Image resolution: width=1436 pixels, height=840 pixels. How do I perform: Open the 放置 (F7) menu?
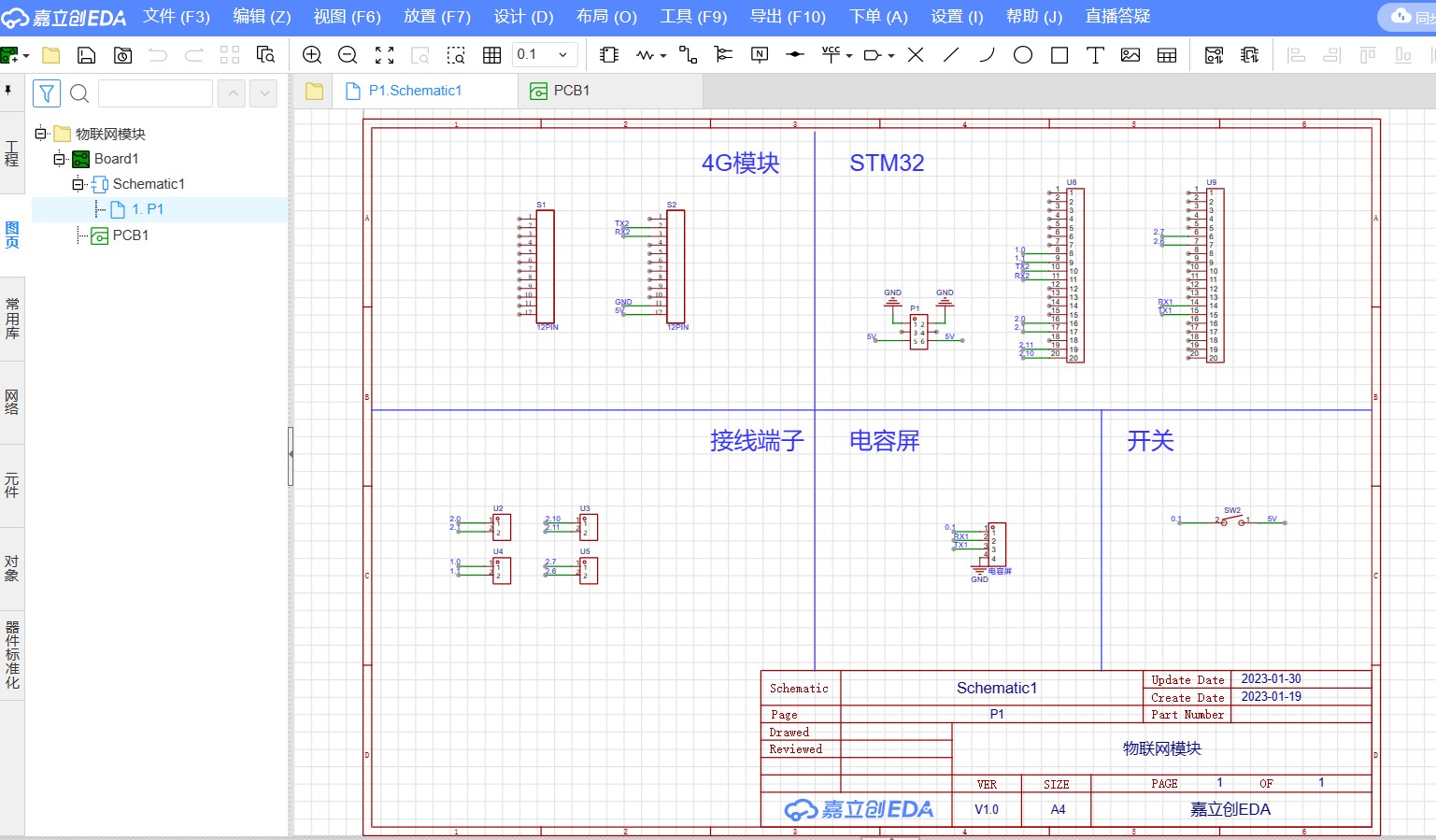436,17
